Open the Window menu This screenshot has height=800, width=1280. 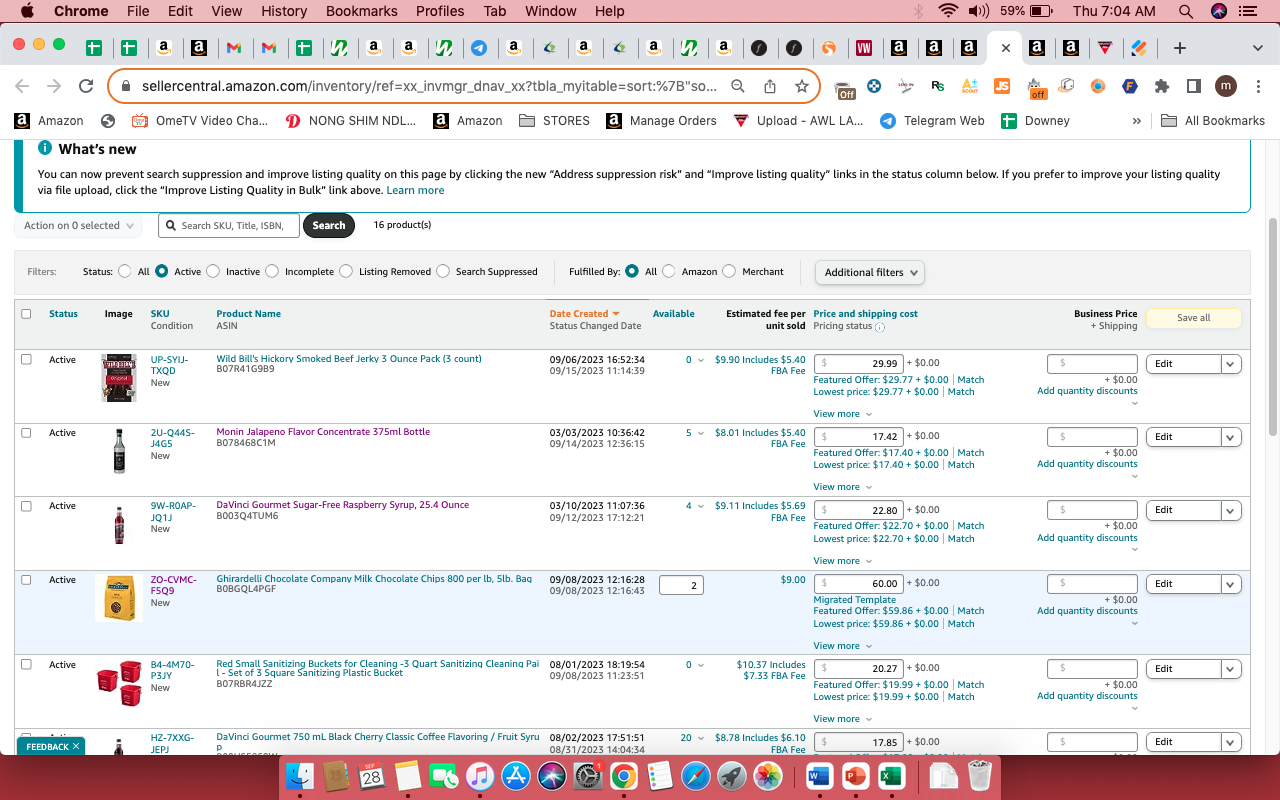coord(551,11)
